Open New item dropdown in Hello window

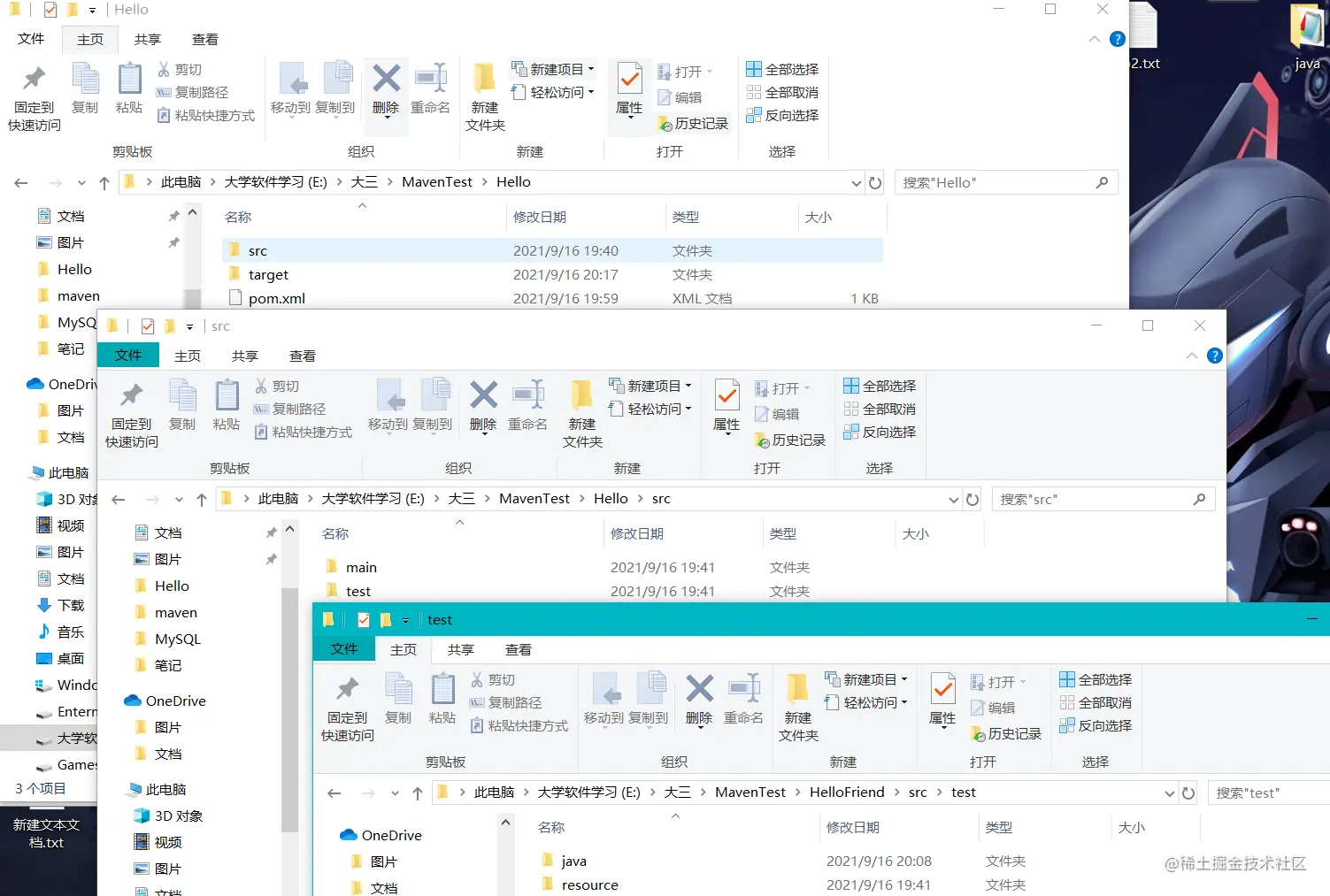point(553,69)
